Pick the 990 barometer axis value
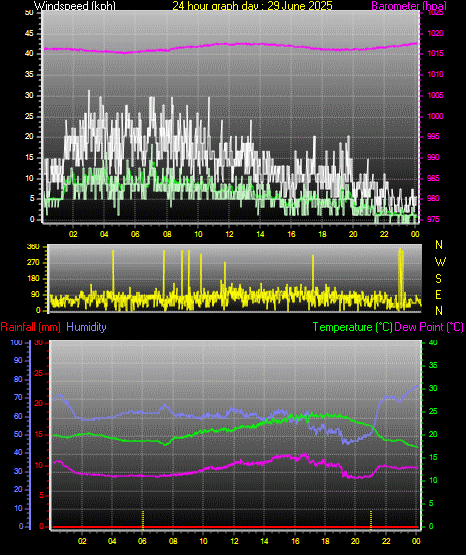 [x=433, y=157]
